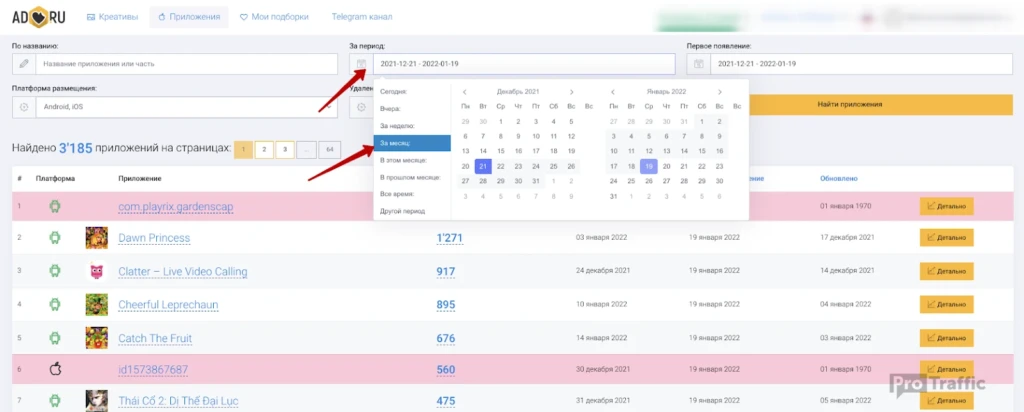This screenshot has width=1024, height=412.
Task: Go to results page 3
Action: point(285,150)
